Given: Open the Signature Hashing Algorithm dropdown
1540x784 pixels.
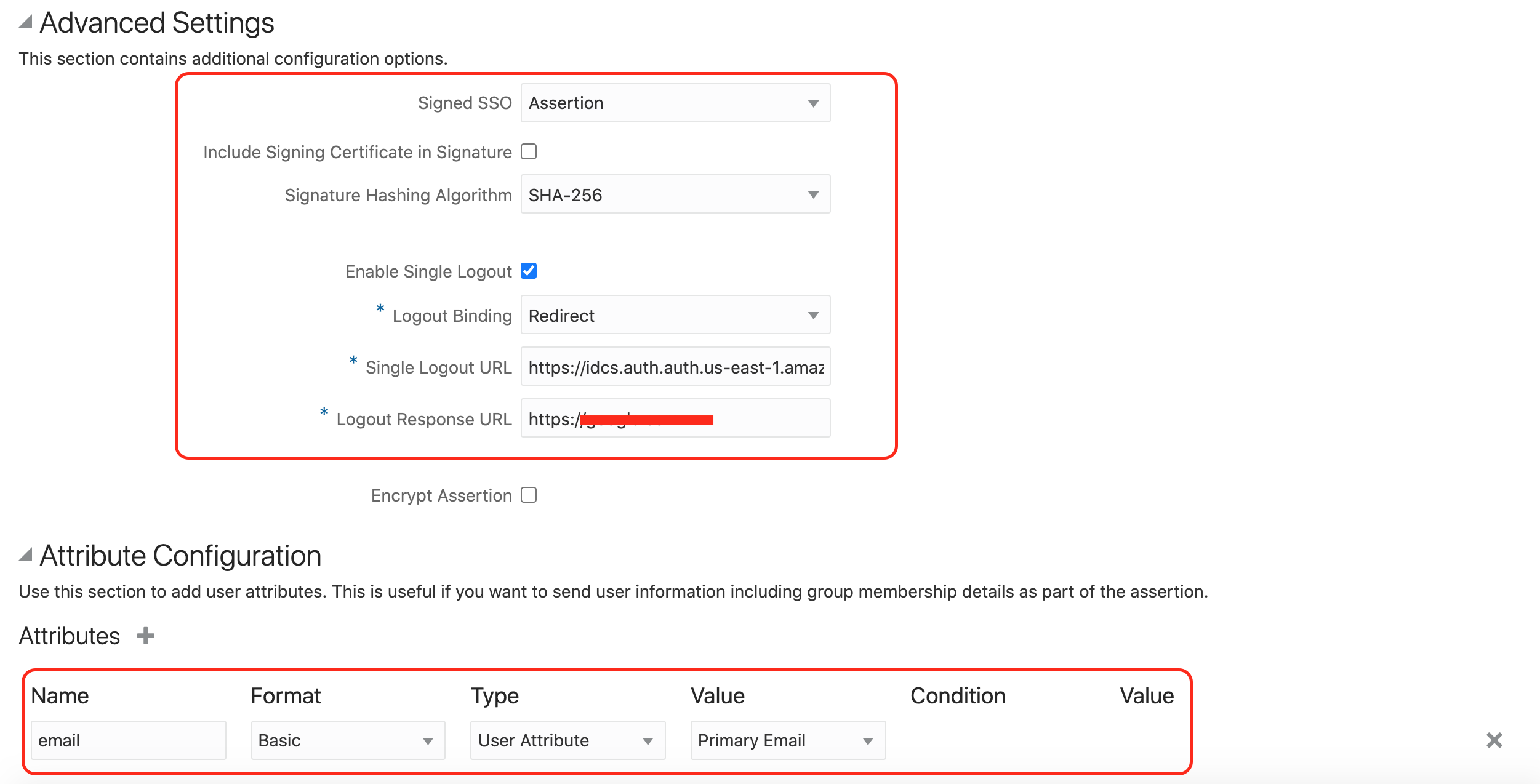Looking at the screenshot, I should pos(675,194).
